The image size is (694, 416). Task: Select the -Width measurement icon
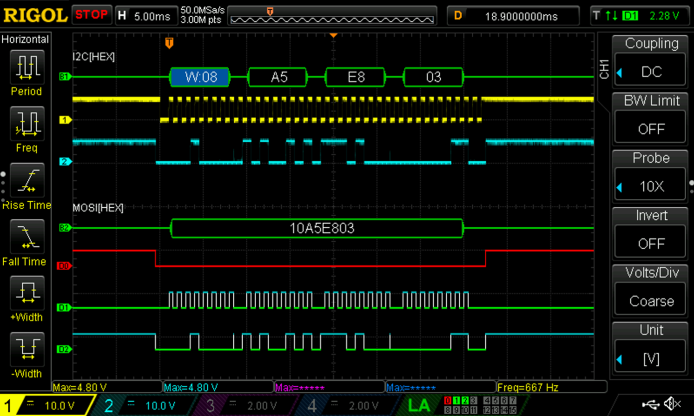[x=27, y=350]
